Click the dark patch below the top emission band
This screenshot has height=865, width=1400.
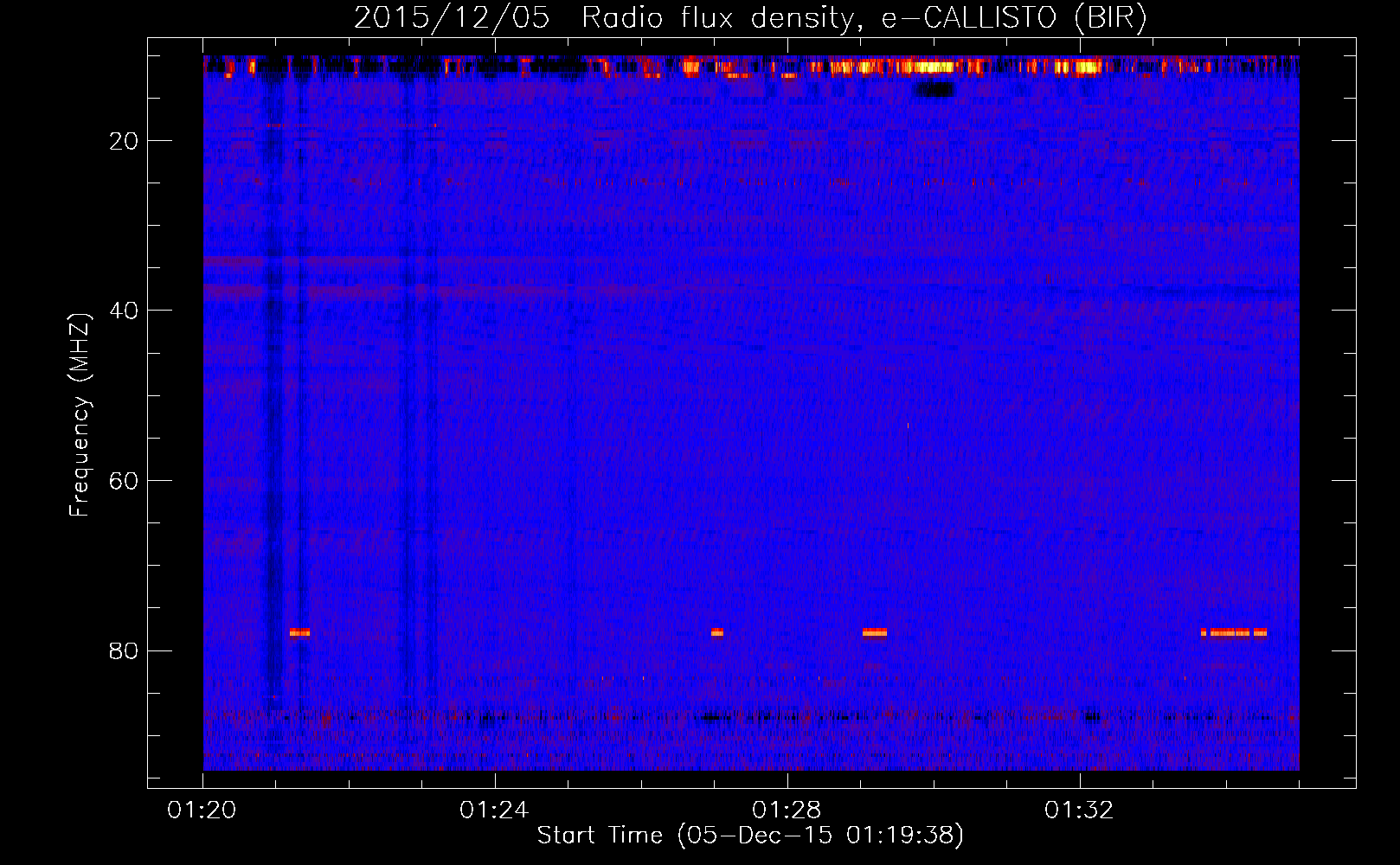tap(935, 89)
